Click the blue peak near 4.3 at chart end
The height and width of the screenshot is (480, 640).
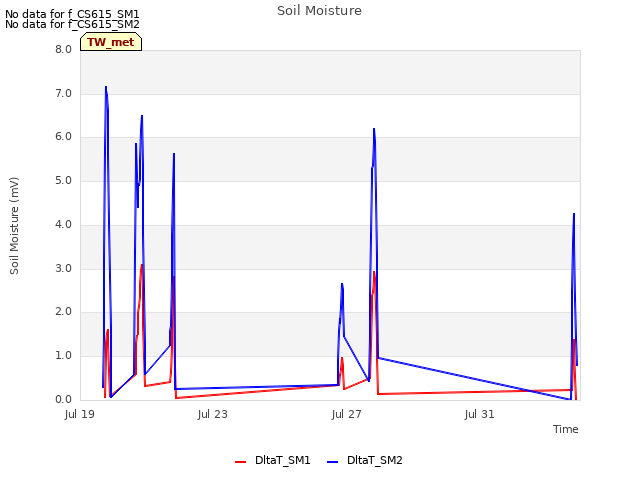coord(574,214)
